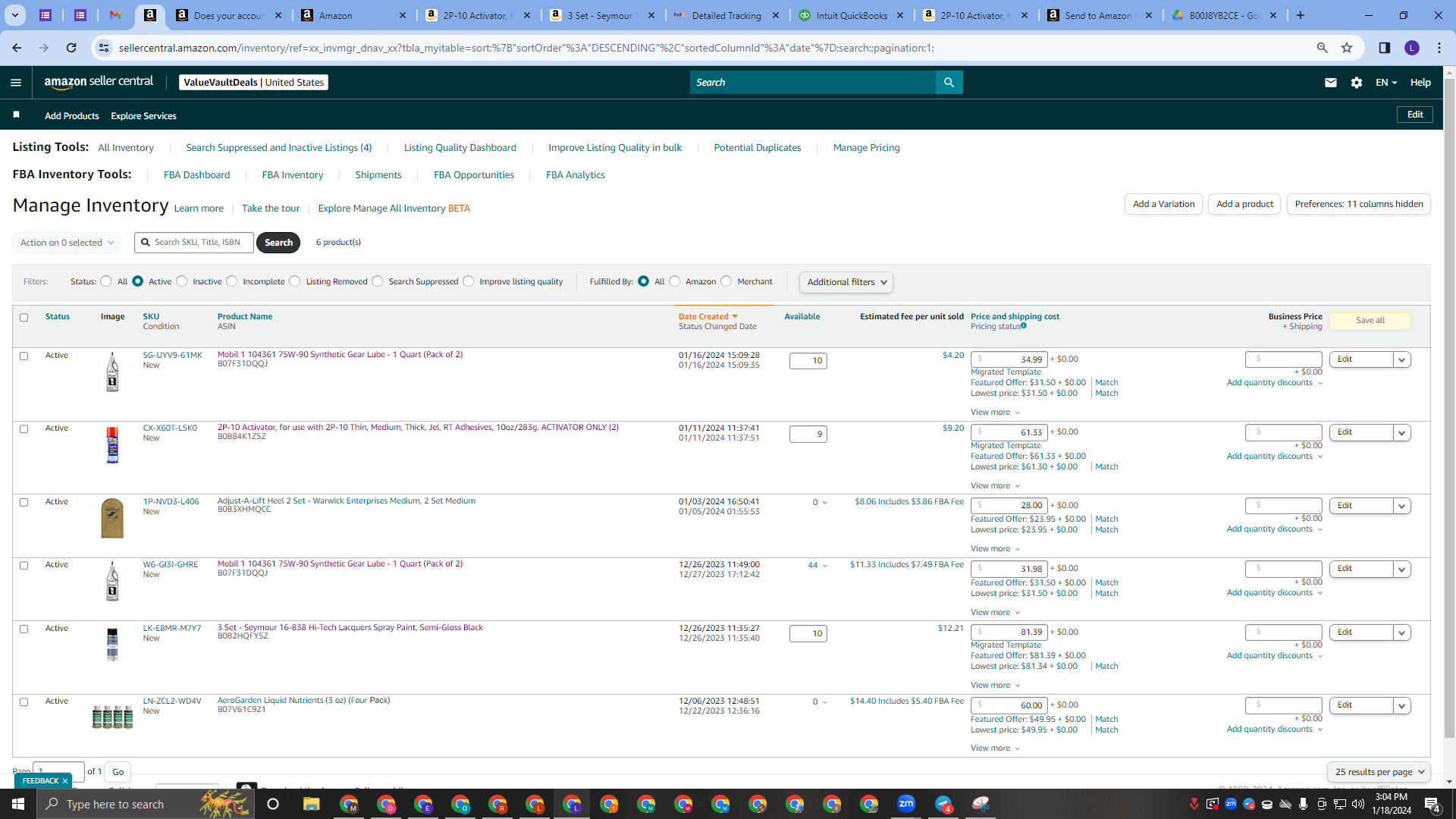Open the EN language dropdown
This screenshot has width=1456, height=819.
[x=1386, y=83]
